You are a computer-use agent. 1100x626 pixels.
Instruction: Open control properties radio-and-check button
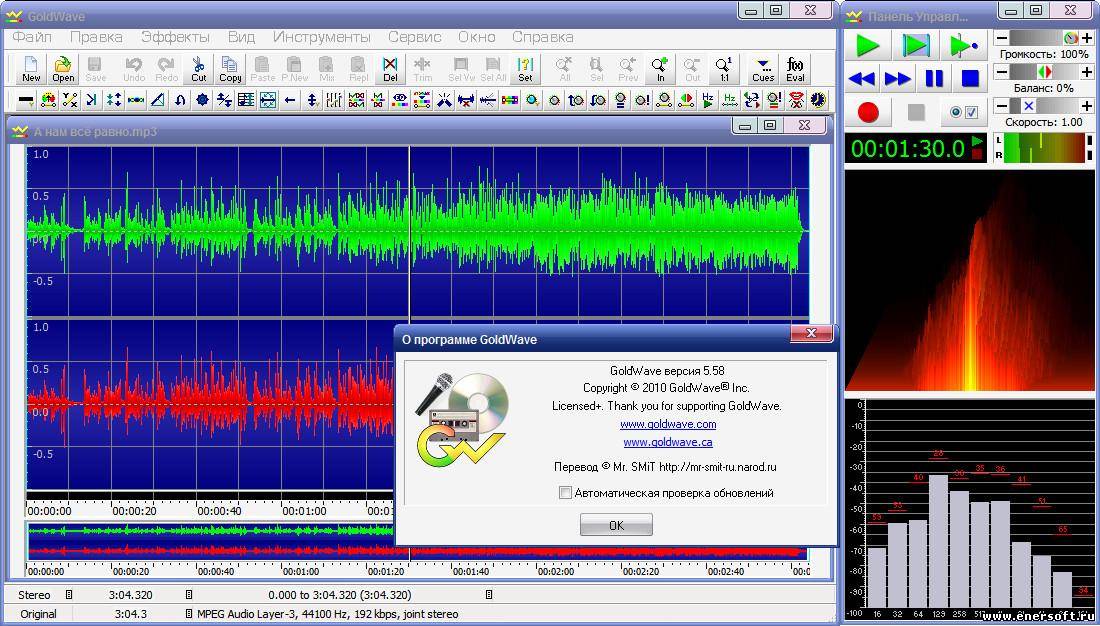(964, 112)
